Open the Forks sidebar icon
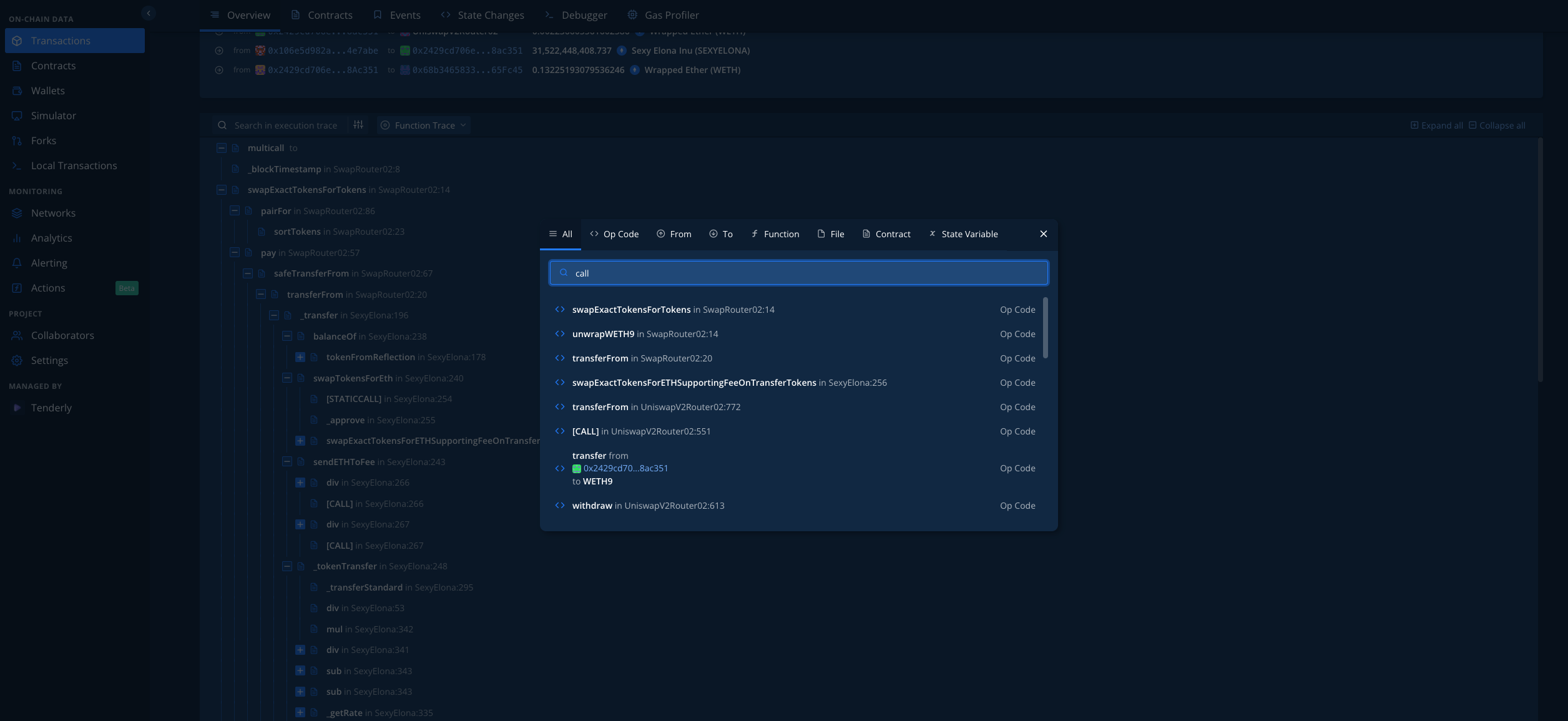This screenshot has height=721, width=1568. click(x=17, y=140)
